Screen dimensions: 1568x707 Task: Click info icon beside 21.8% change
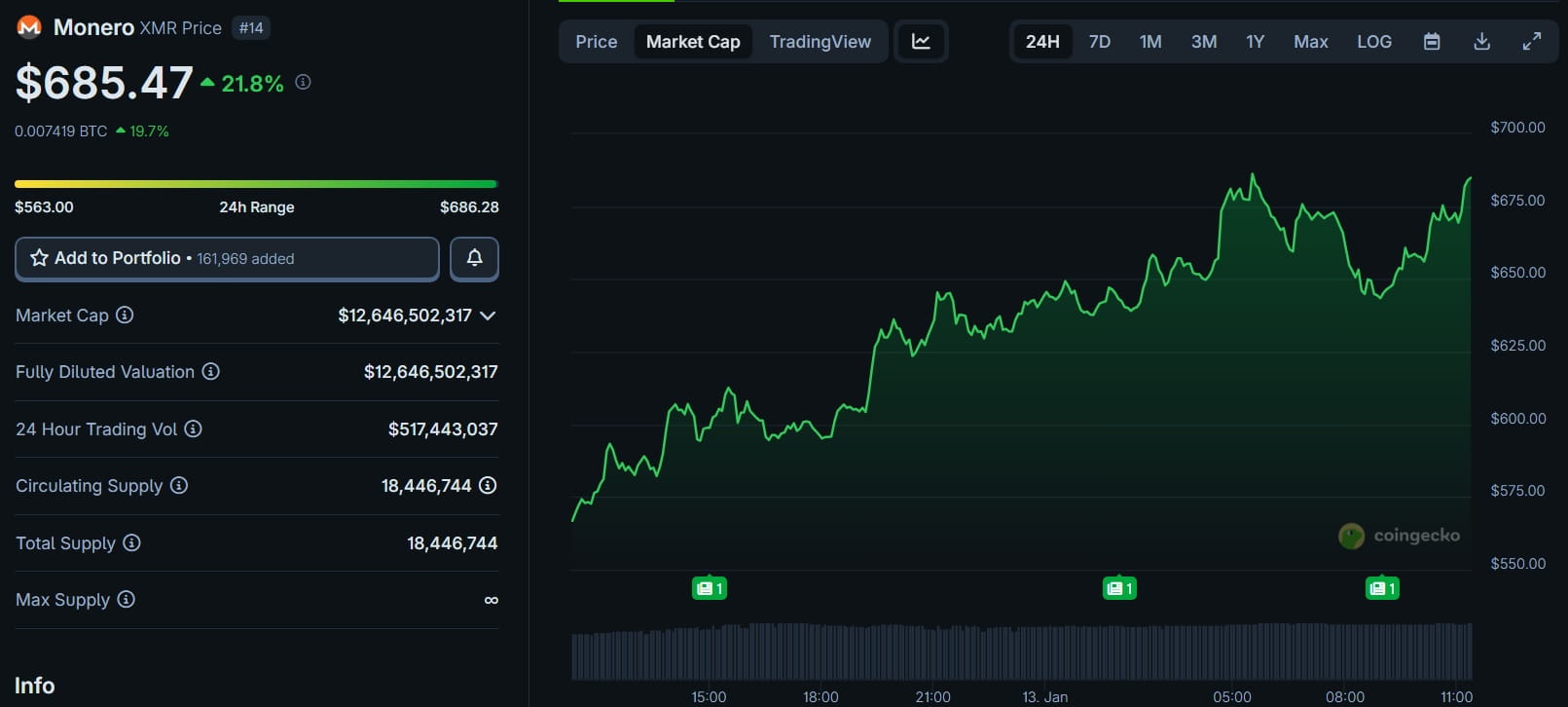tap(303, 83)
